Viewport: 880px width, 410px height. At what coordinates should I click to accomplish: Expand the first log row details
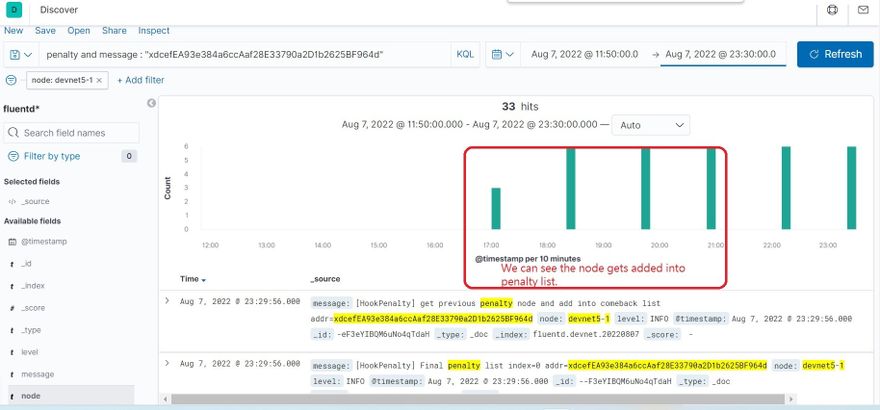point(167,300)
